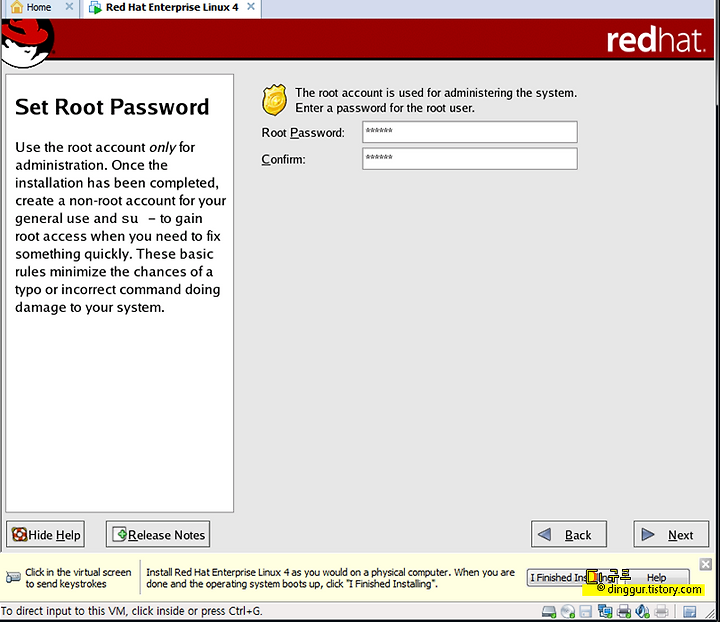Screen dimensions: 720x622
Task: Close the Home tab
Action: [69, 7]
